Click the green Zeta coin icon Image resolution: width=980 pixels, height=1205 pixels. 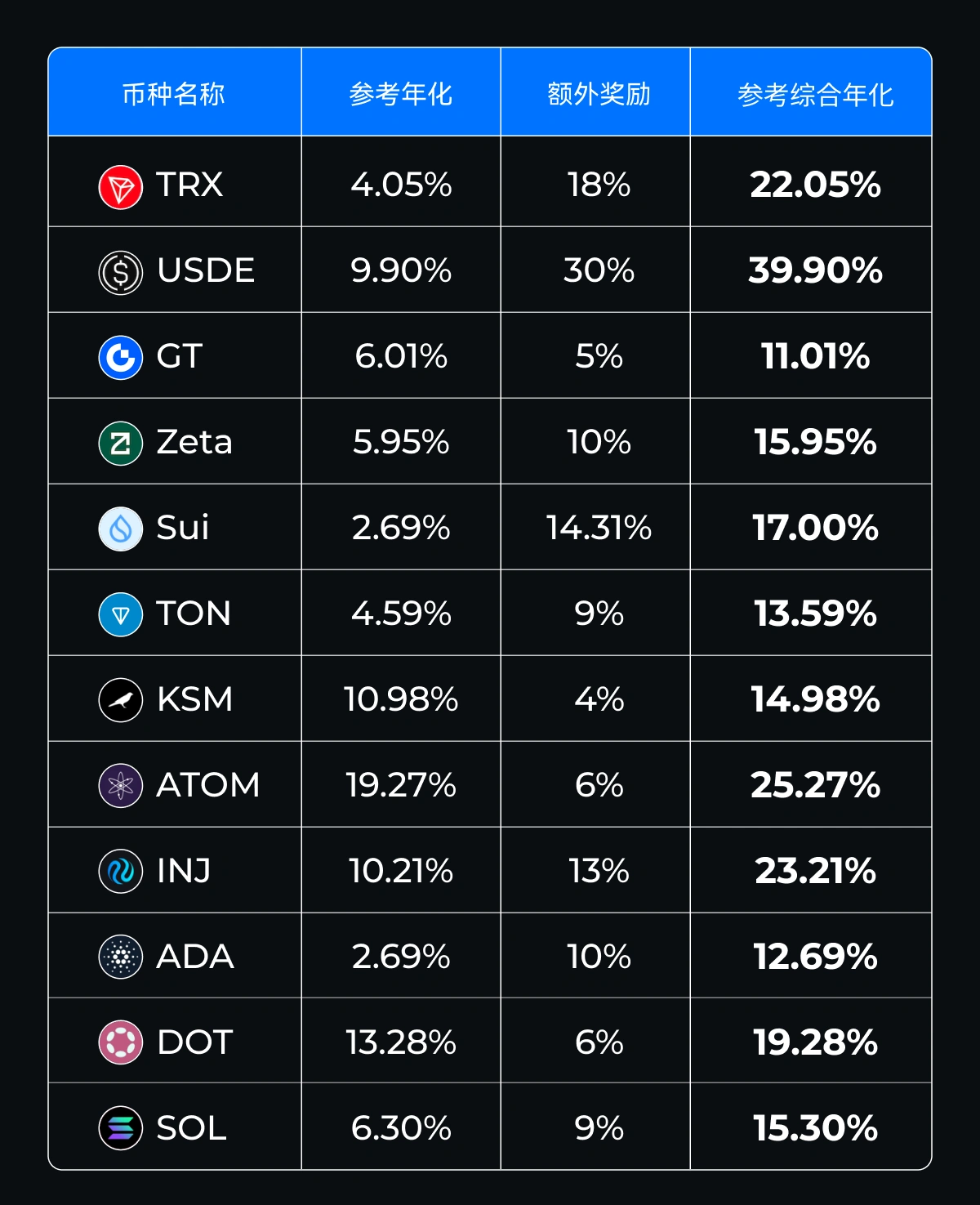pyautogui.click(x=121, y=444)
